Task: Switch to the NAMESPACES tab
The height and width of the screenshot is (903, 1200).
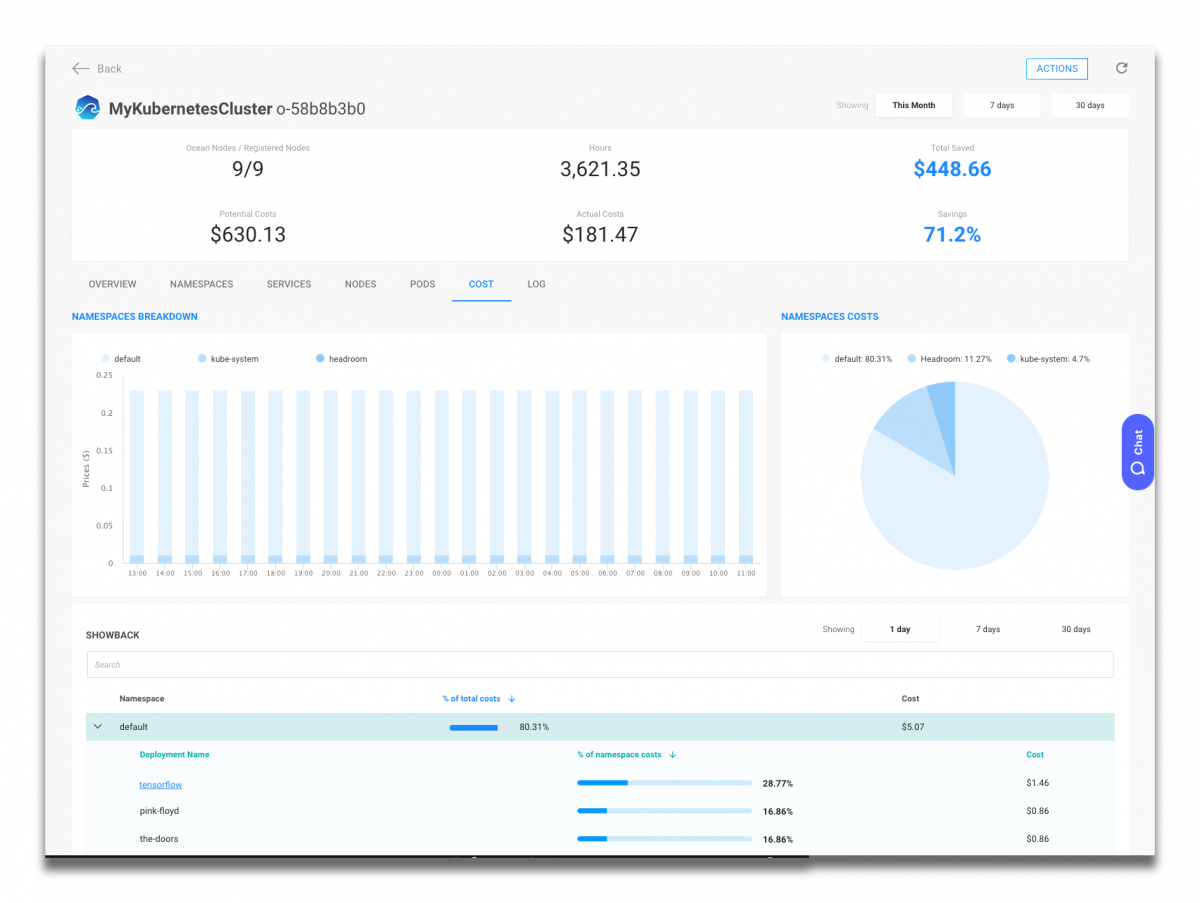Action: pos(201,284)
